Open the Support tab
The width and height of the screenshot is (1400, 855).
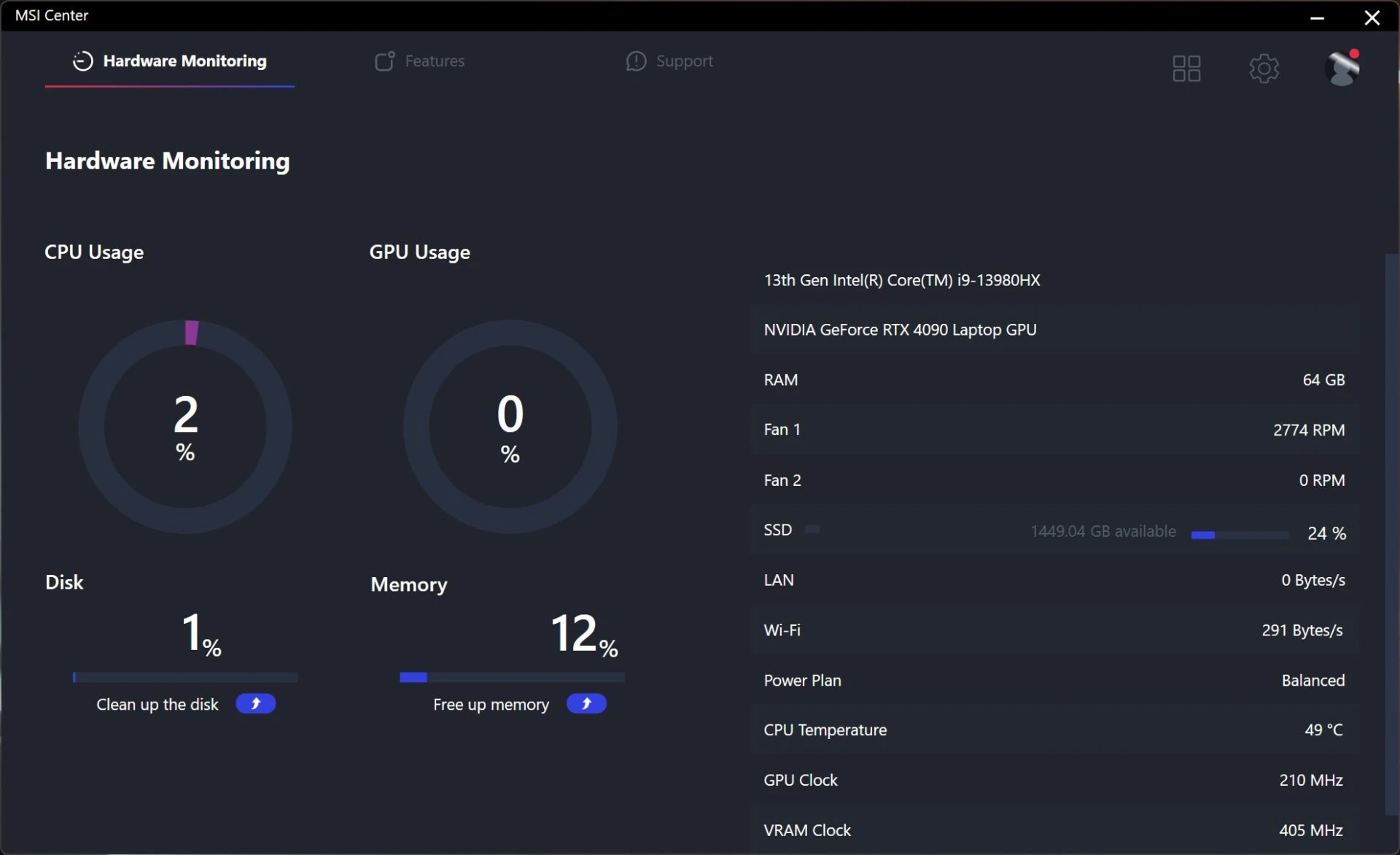click(x=669, y=61)
